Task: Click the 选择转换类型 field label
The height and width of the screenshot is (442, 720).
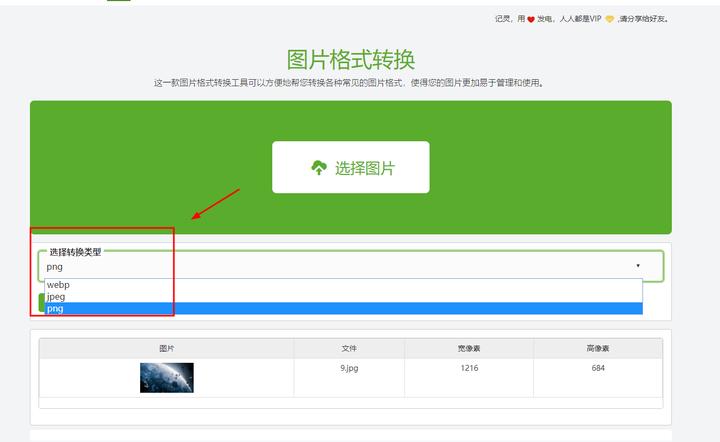Action: point(75,252)
